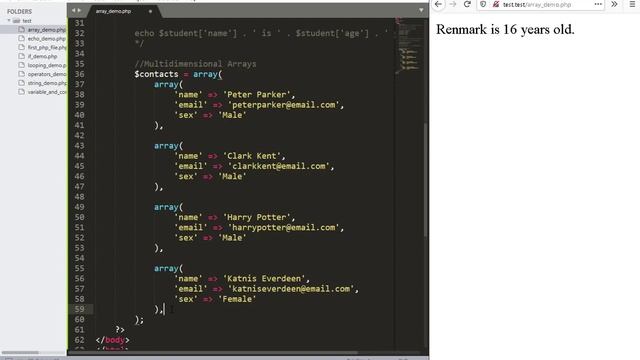This screenshot has height=360, width=640.
Task: Click the commented echo $student line
Action: [261, 33]
